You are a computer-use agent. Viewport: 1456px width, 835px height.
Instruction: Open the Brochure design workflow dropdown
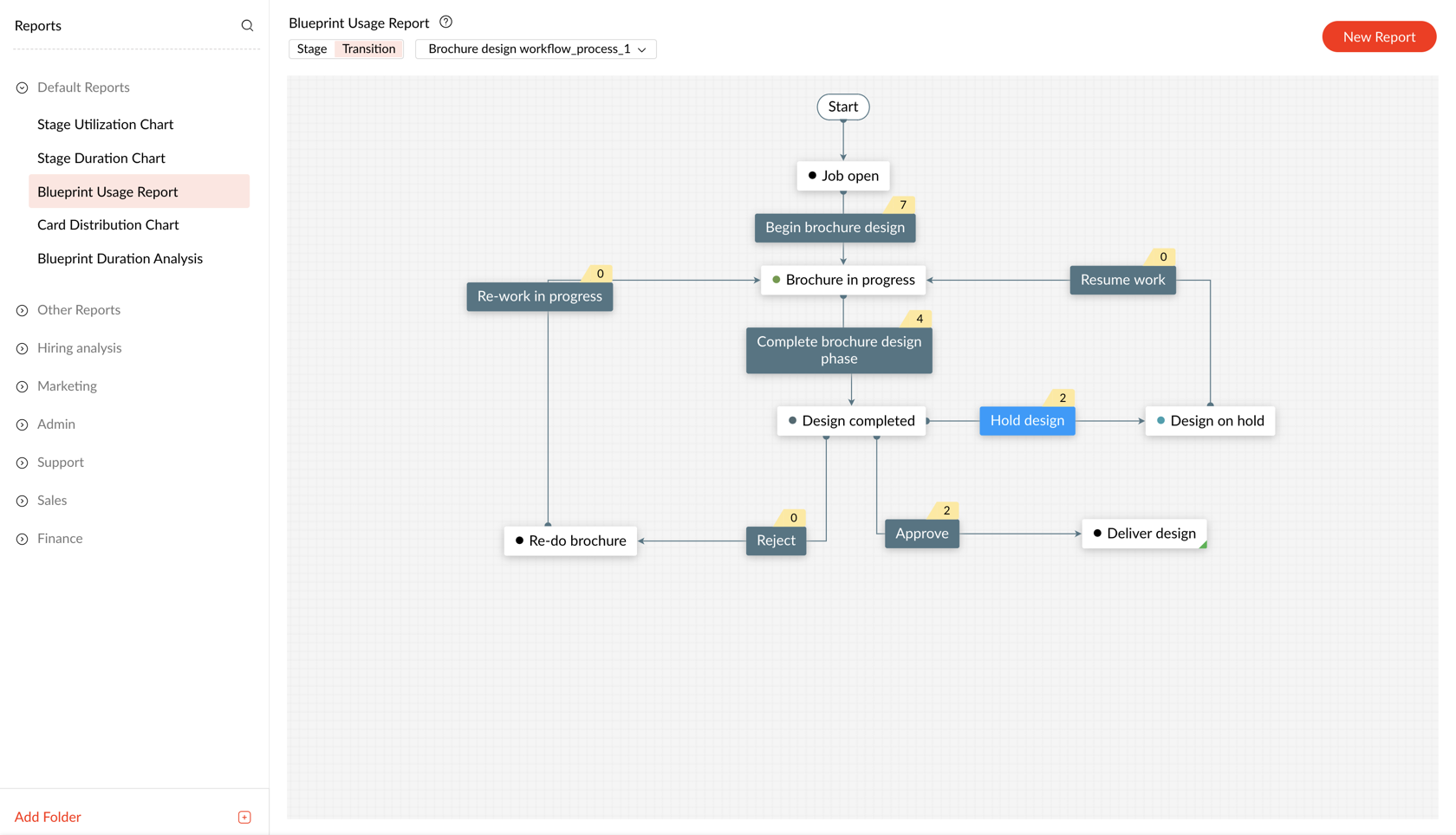click(536, 49)
